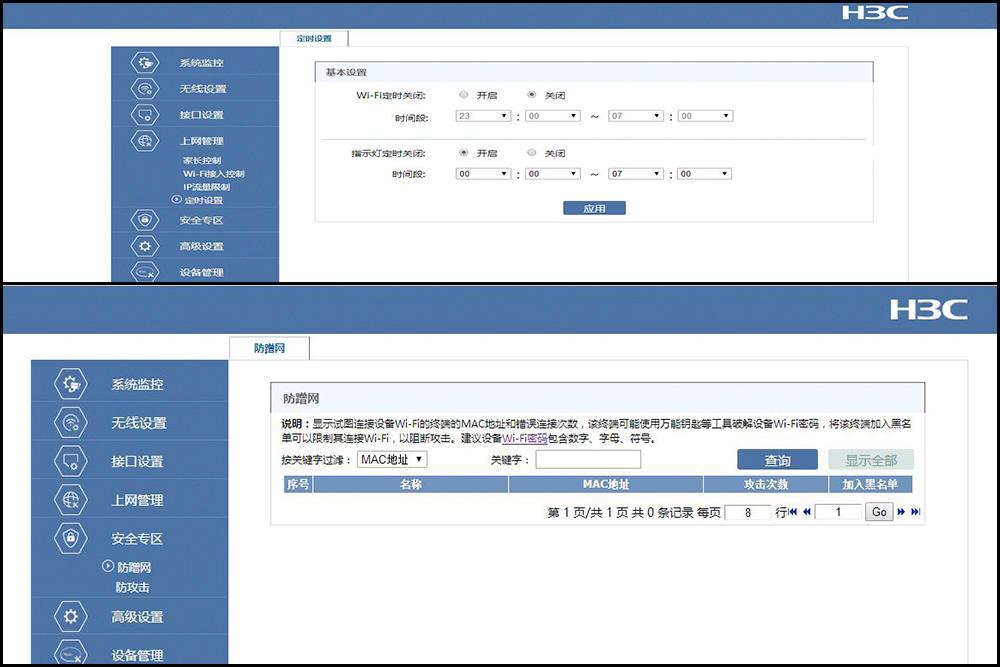
Task: Select 关闭 radio for Wi-Fi定时关闭
Action: pos(531,94)
